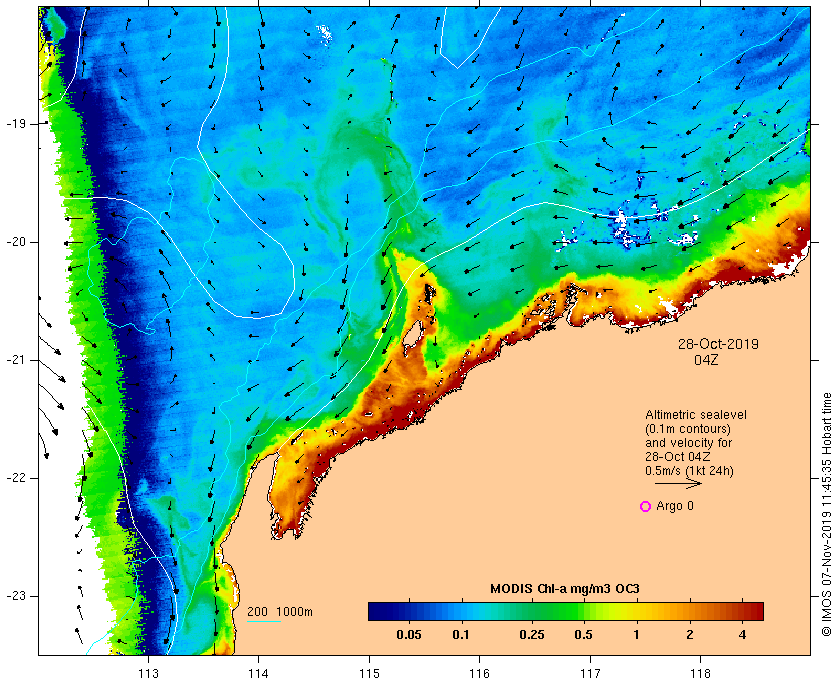Click longitude axis label '116'
The width and height of the screenshot is (840, 680).
coord(479,673)
